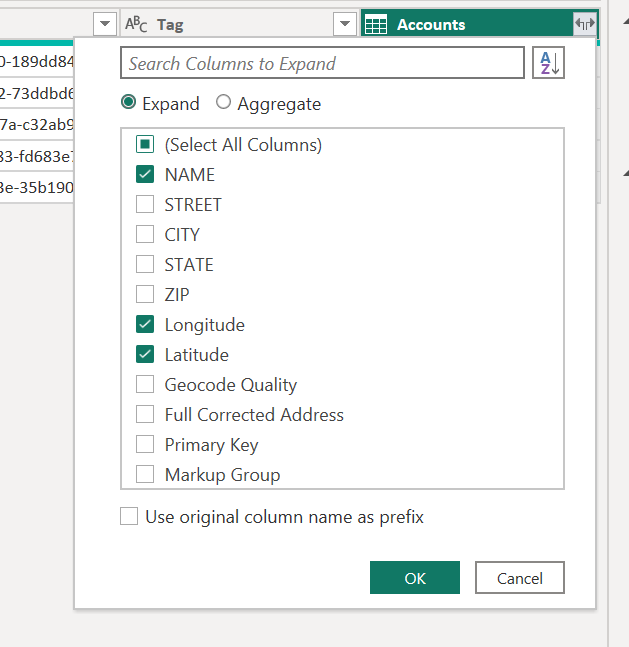This screenshot has height=647, width=629.
Task: Click the ABC text type icon for Tag
Action: point(136,25)
